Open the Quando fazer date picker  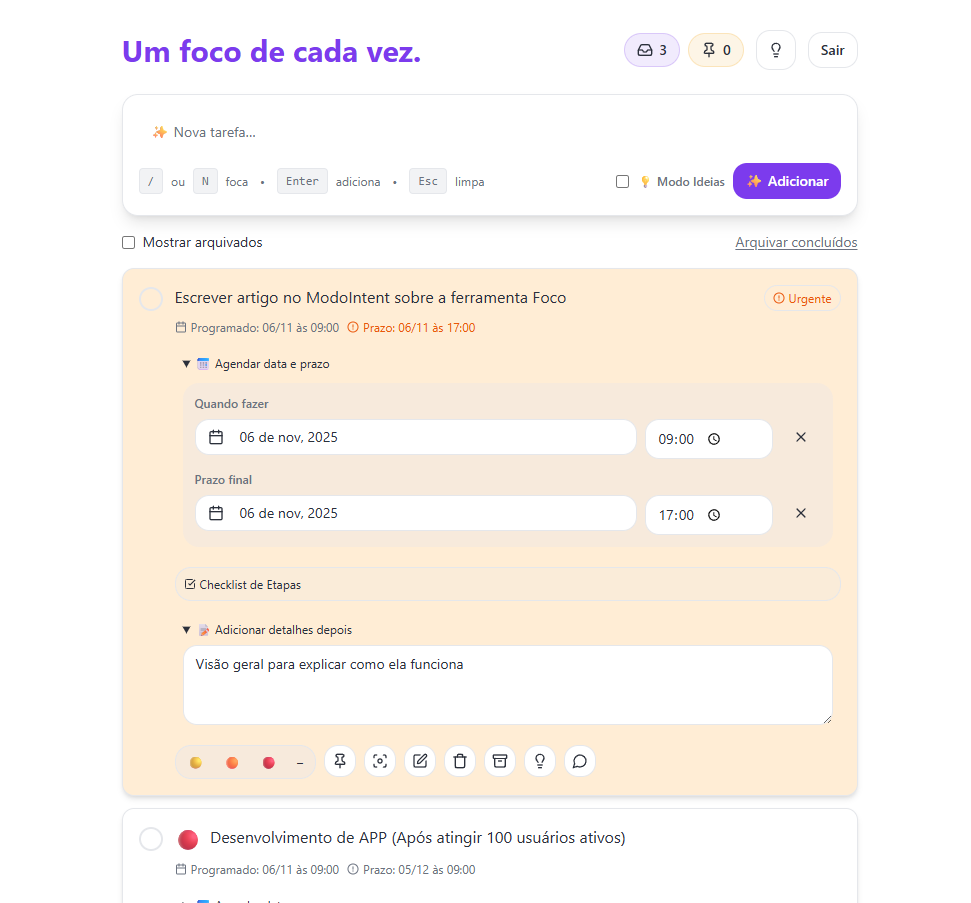(x=415, y=437)
